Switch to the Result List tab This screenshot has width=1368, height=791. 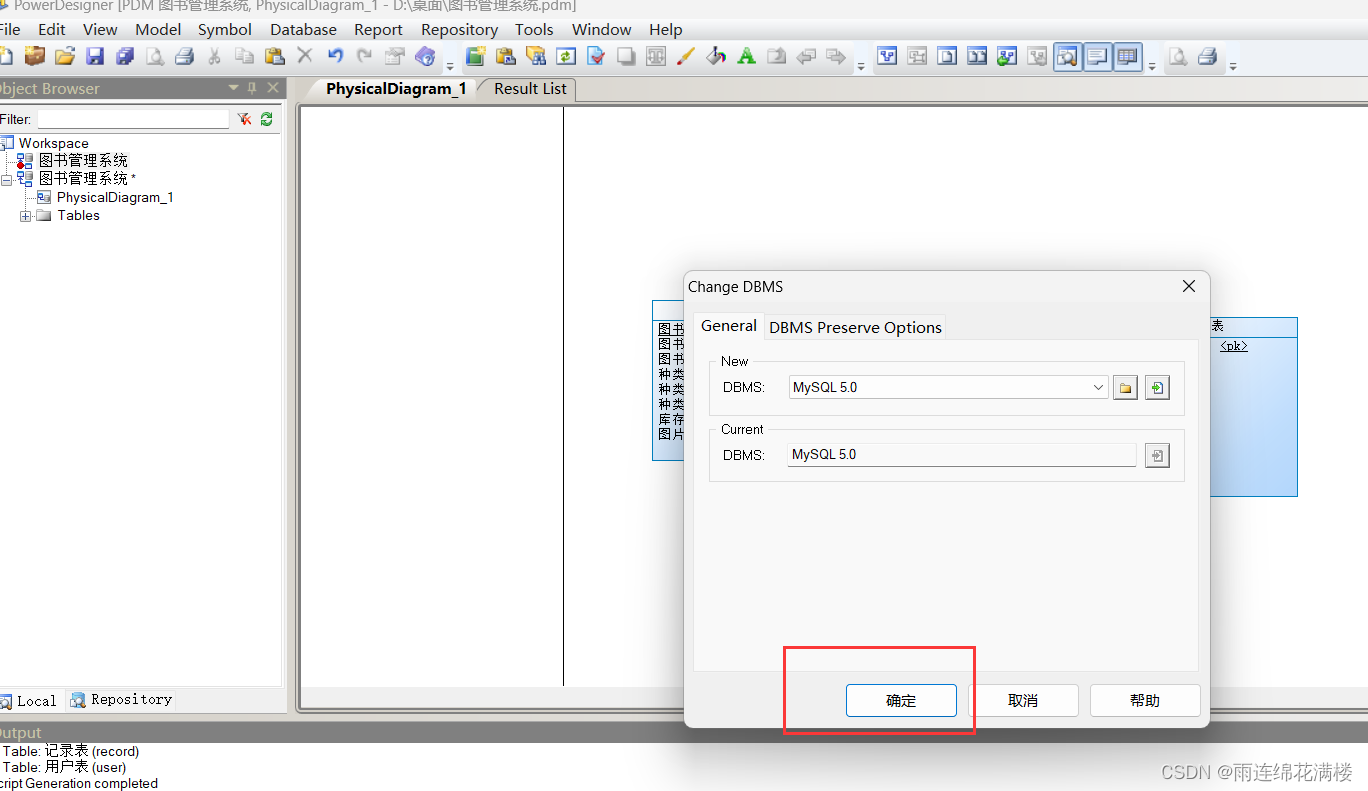pyautogui.click(x=530, y=88)
